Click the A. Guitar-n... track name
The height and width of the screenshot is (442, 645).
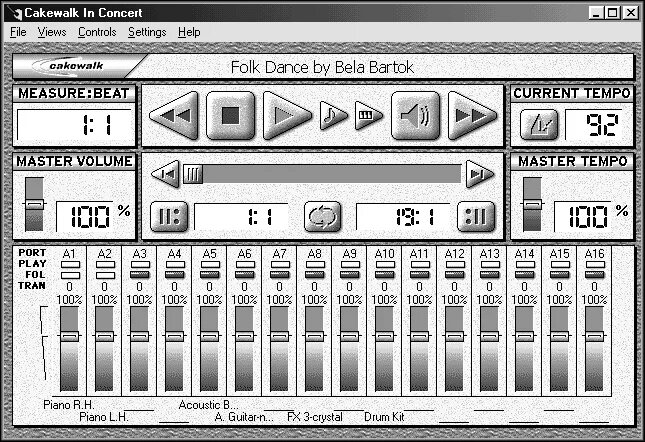[x=244, y=417]
